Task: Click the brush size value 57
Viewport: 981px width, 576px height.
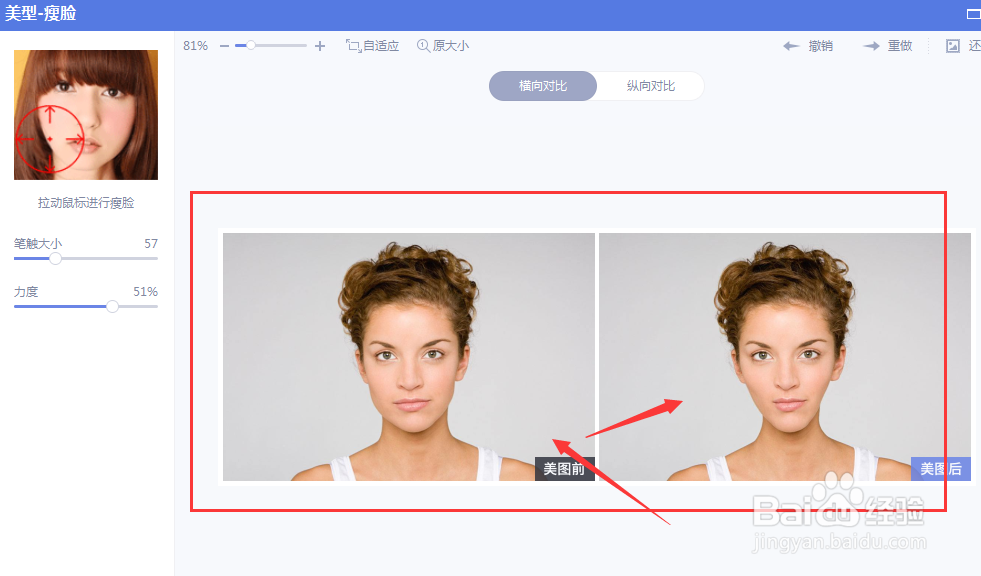Action: click(x=151, y=243)
